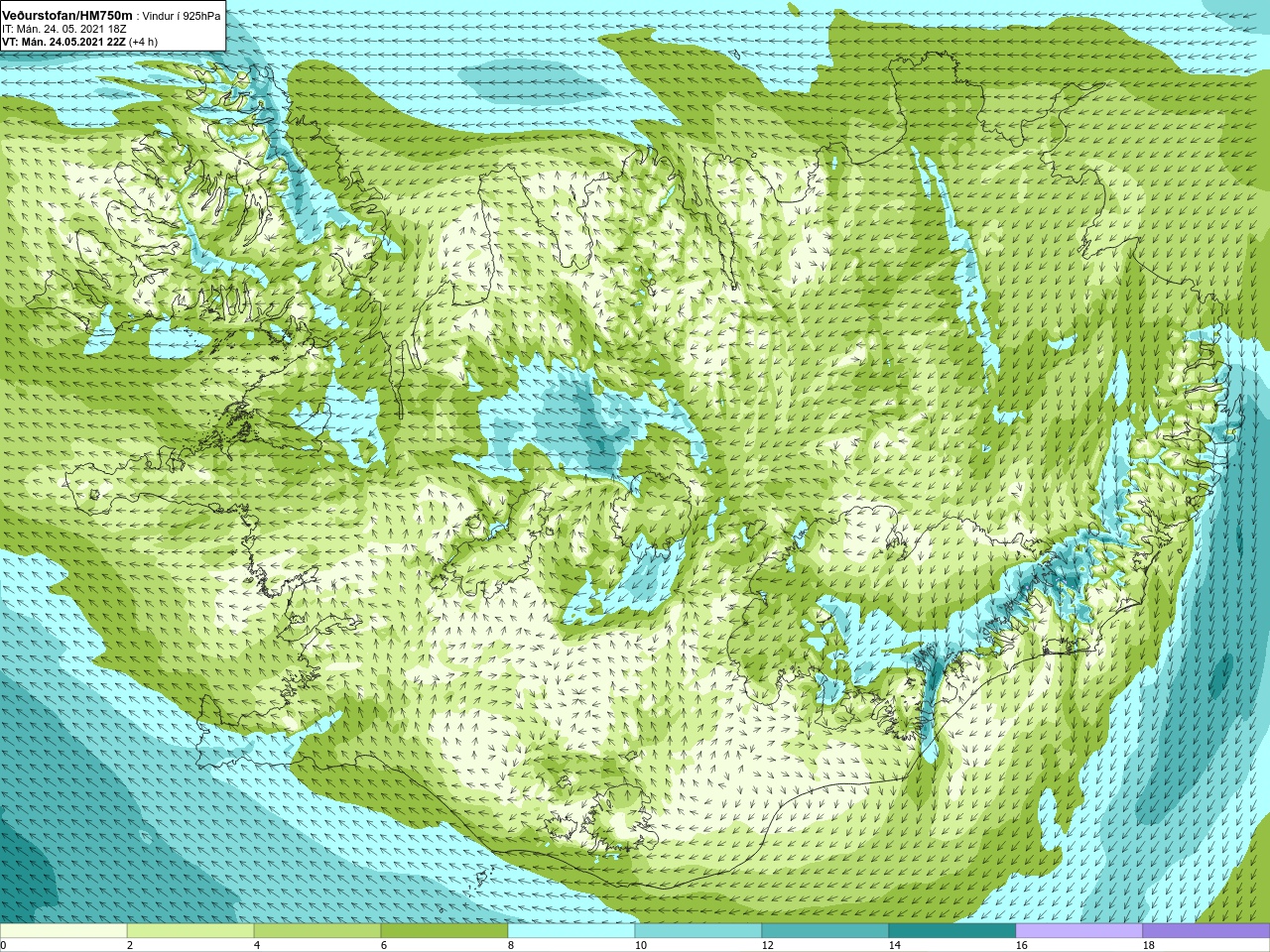Pick the light green 2–4 legend swatch
Image resolution: width=1270 pixels, height=952 pixels.
click(190, 931)
